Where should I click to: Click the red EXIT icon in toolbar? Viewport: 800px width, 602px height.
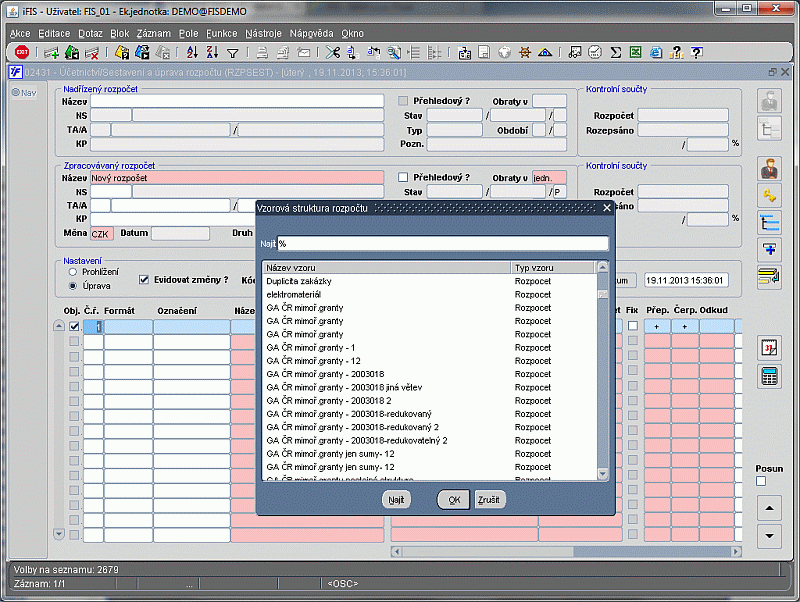click(21, 52)
